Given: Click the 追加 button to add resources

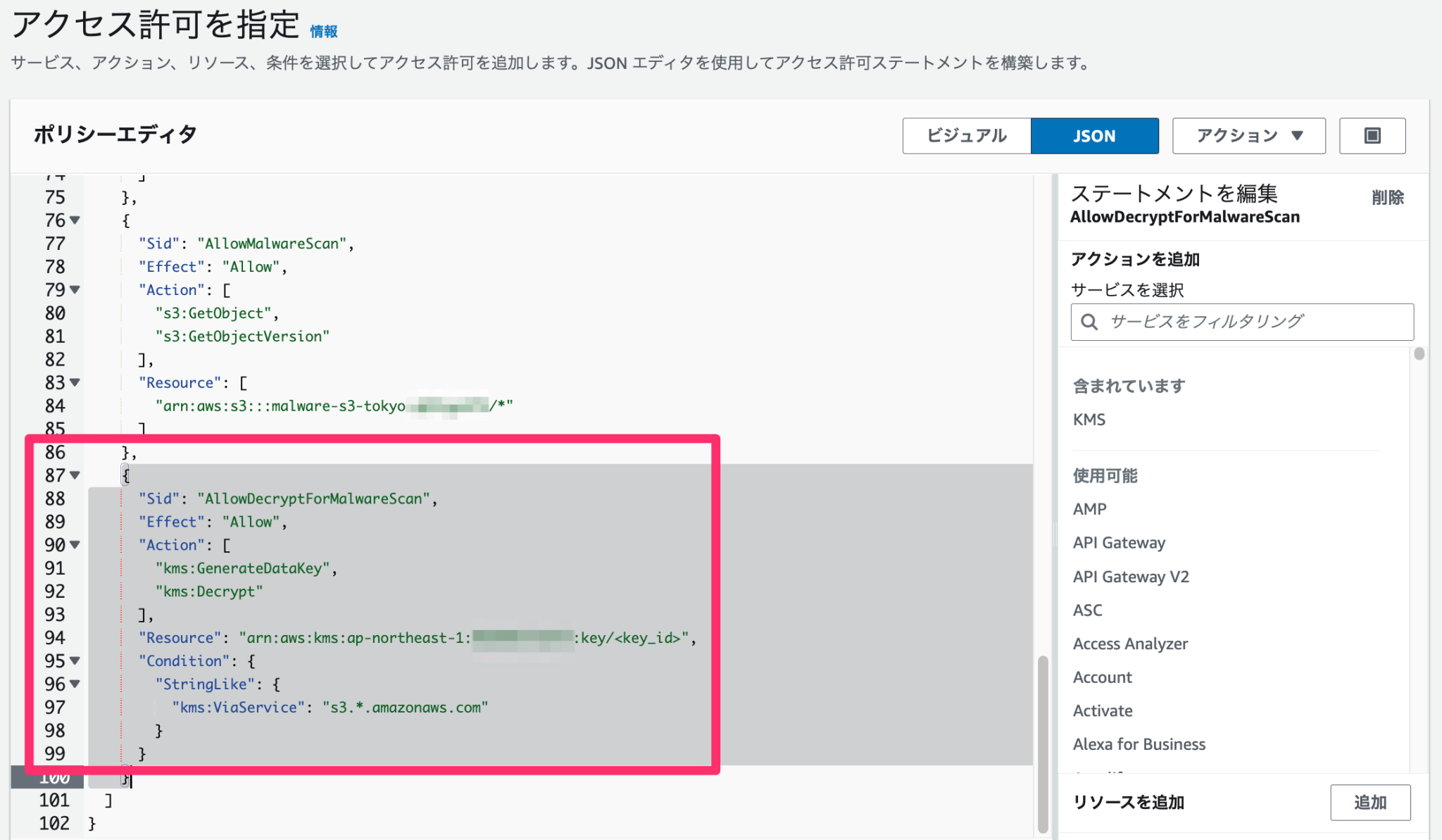Looking at the screenshot, I should pos(1369,802).
